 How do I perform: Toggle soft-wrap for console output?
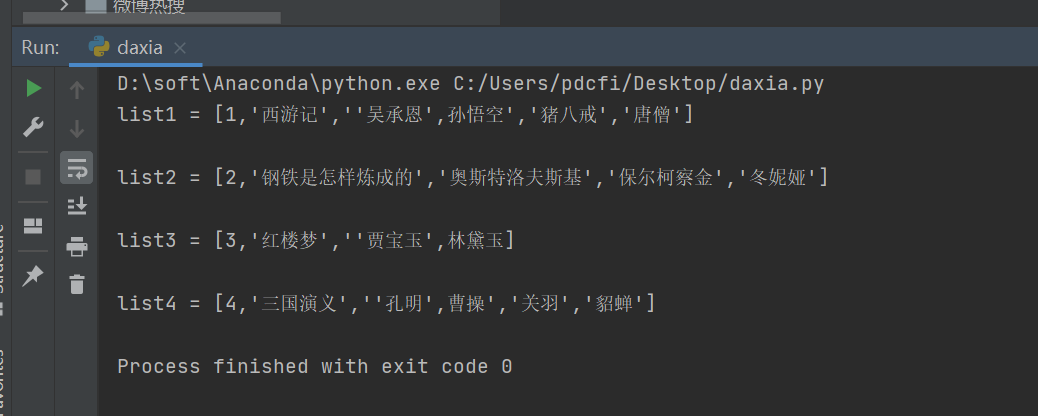pos(77,168)
